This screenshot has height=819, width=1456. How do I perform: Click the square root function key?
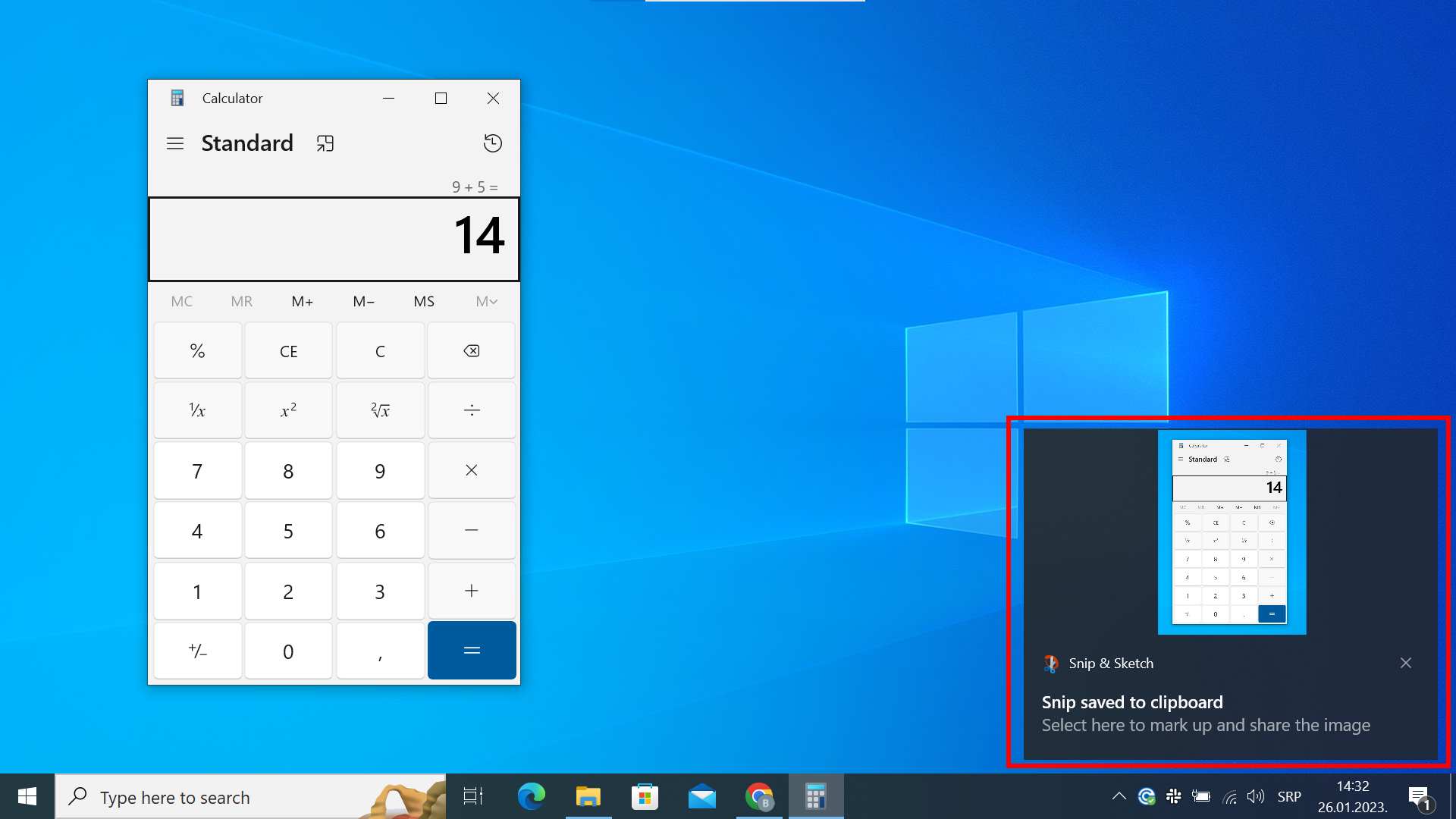point(380,410)
